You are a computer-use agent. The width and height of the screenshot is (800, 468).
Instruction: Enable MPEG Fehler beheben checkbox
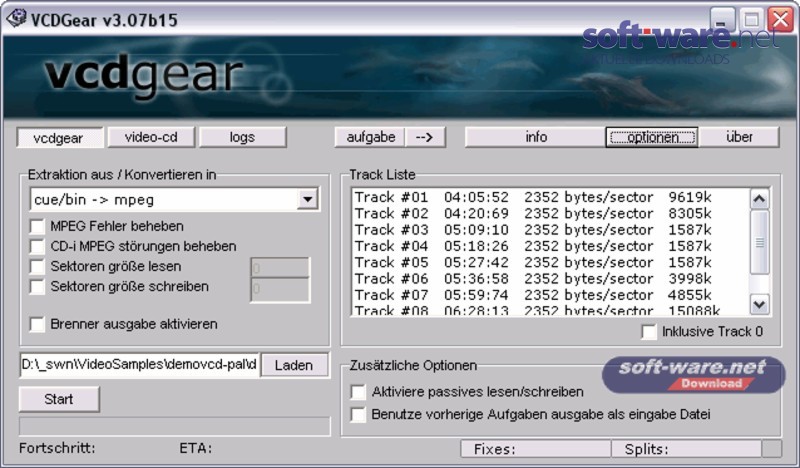[37, 226]
